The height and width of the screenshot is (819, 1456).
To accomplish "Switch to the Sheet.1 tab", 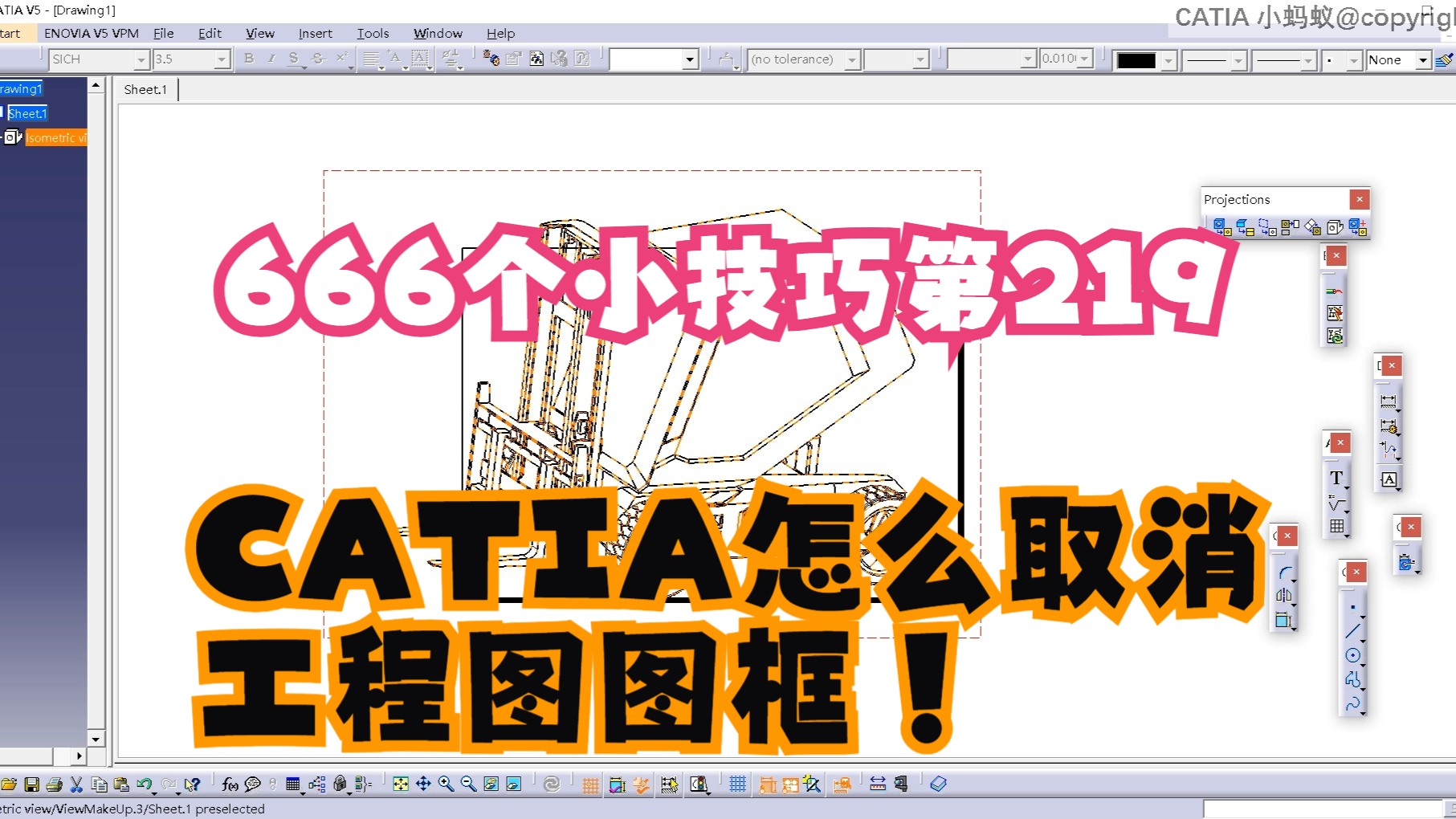I will click(x=145, y=89).
